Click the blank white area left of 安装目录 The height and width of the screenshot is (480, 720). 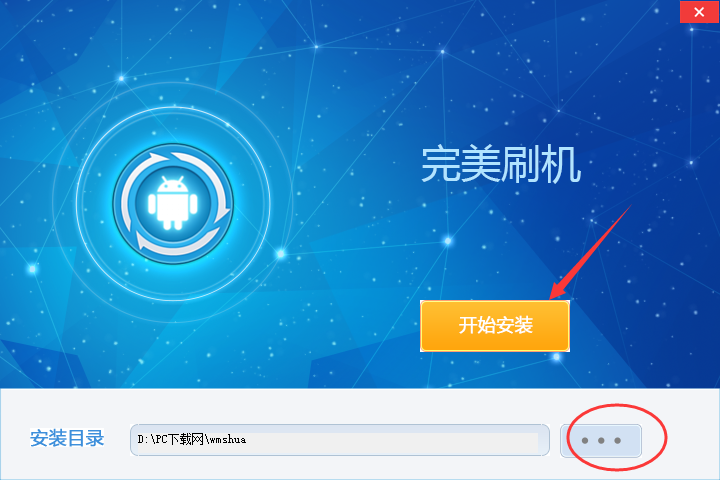(15, 438)
